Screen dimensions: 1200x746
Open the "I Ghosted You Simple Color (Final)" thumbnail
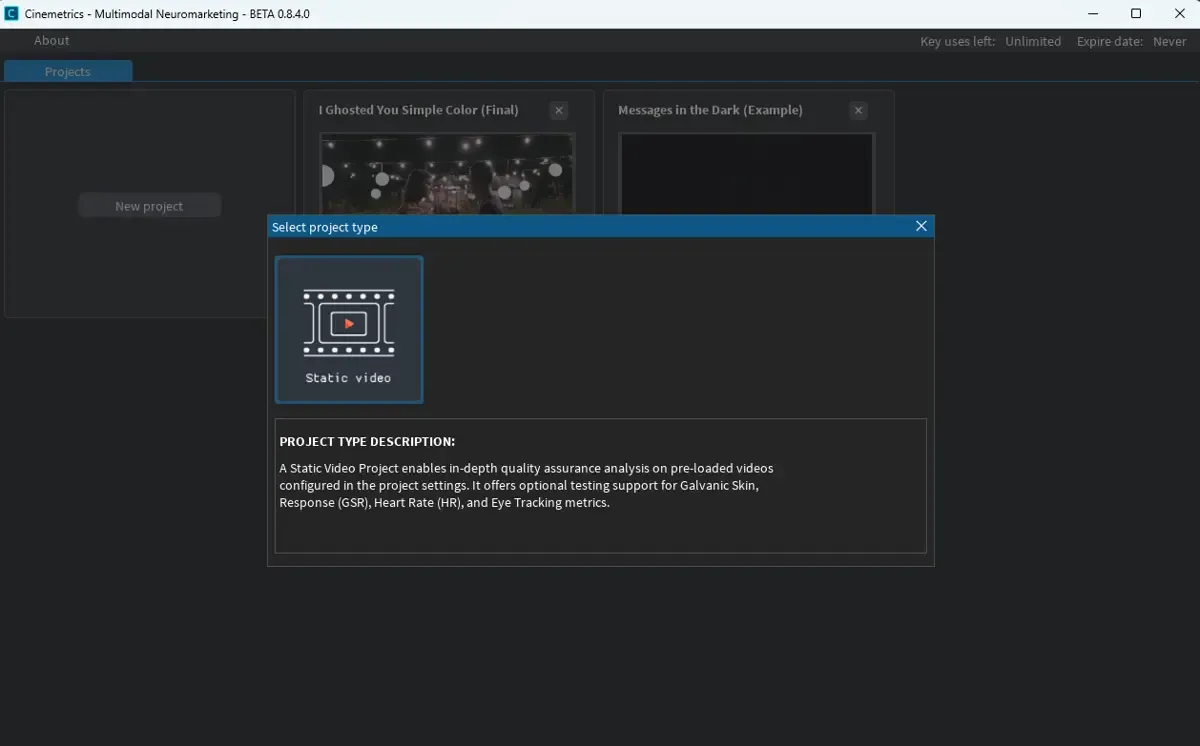coord(447,175)
